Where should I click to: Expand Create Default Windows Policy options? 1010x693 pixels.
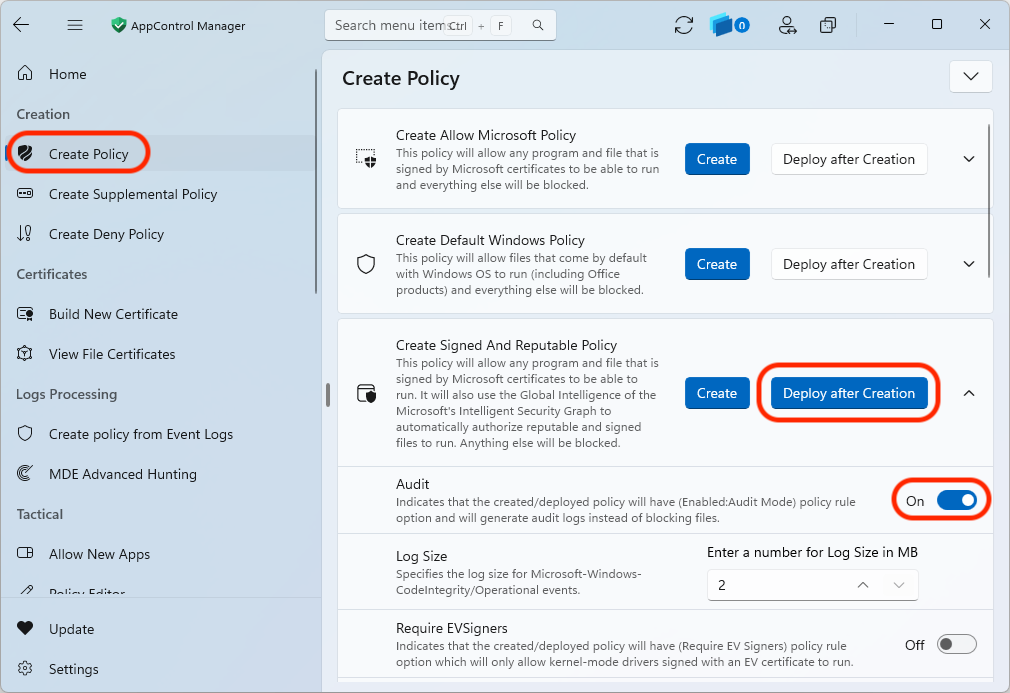click(969, 264)
